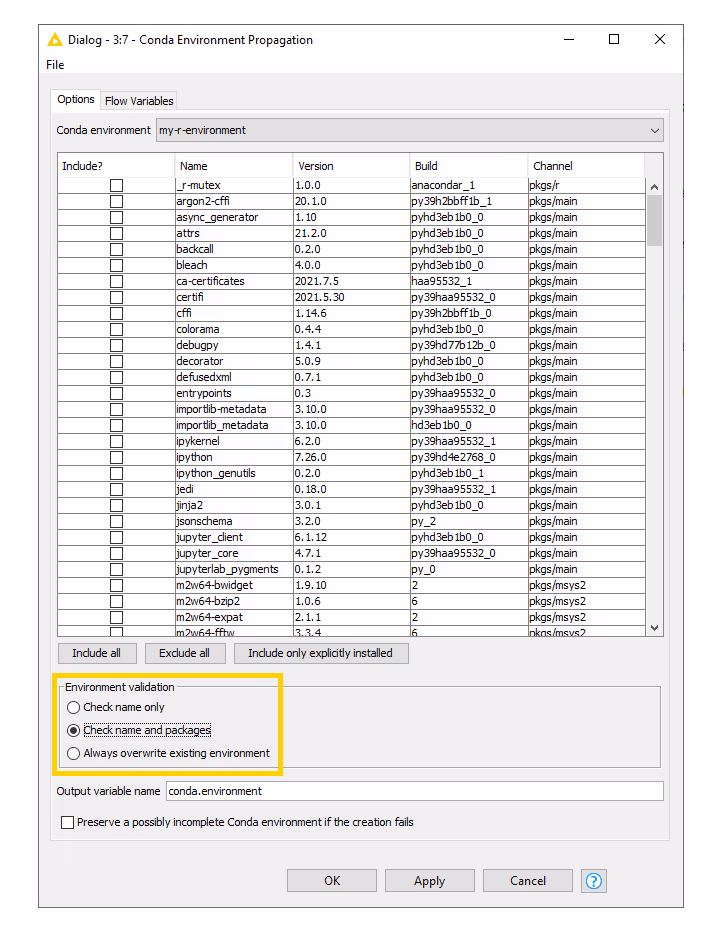Tick the include checkbox for jinja2
This screenshot has width=723, height=934.
(117, 505)
